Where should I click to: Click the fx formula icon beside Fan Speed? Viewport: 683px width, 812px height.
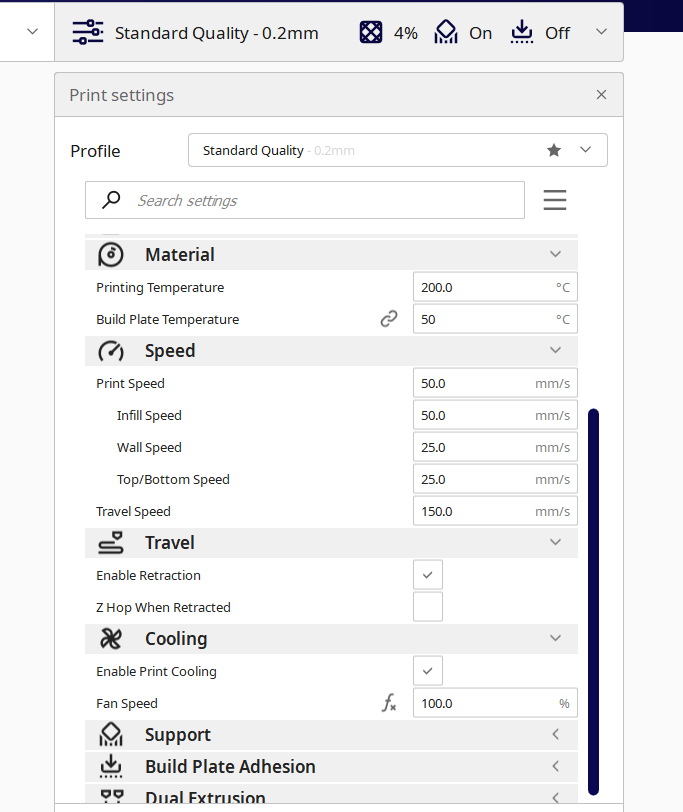389,703
